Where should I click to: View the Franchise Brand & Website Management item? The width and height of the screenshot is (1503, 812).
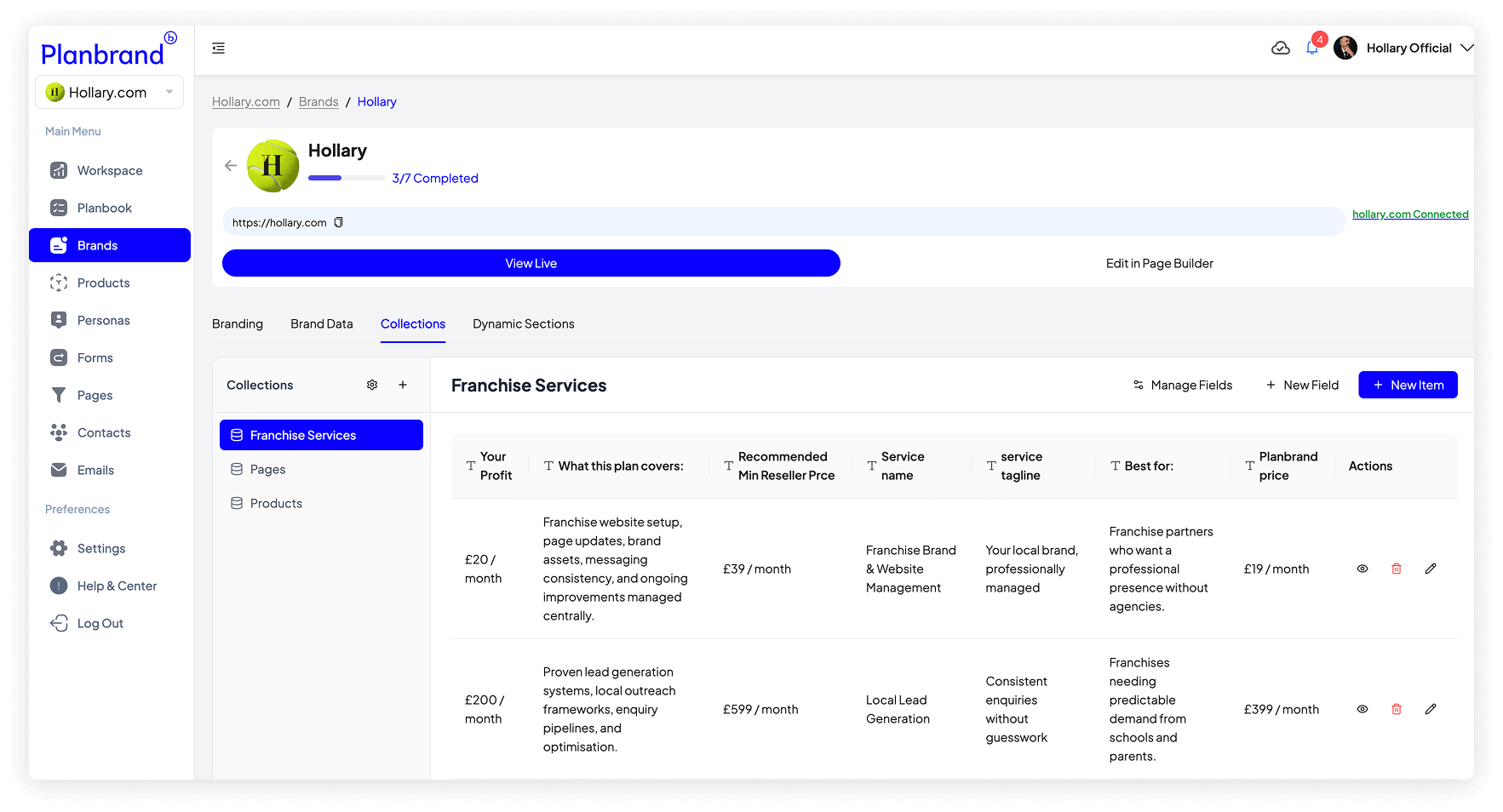[1362, 569]
